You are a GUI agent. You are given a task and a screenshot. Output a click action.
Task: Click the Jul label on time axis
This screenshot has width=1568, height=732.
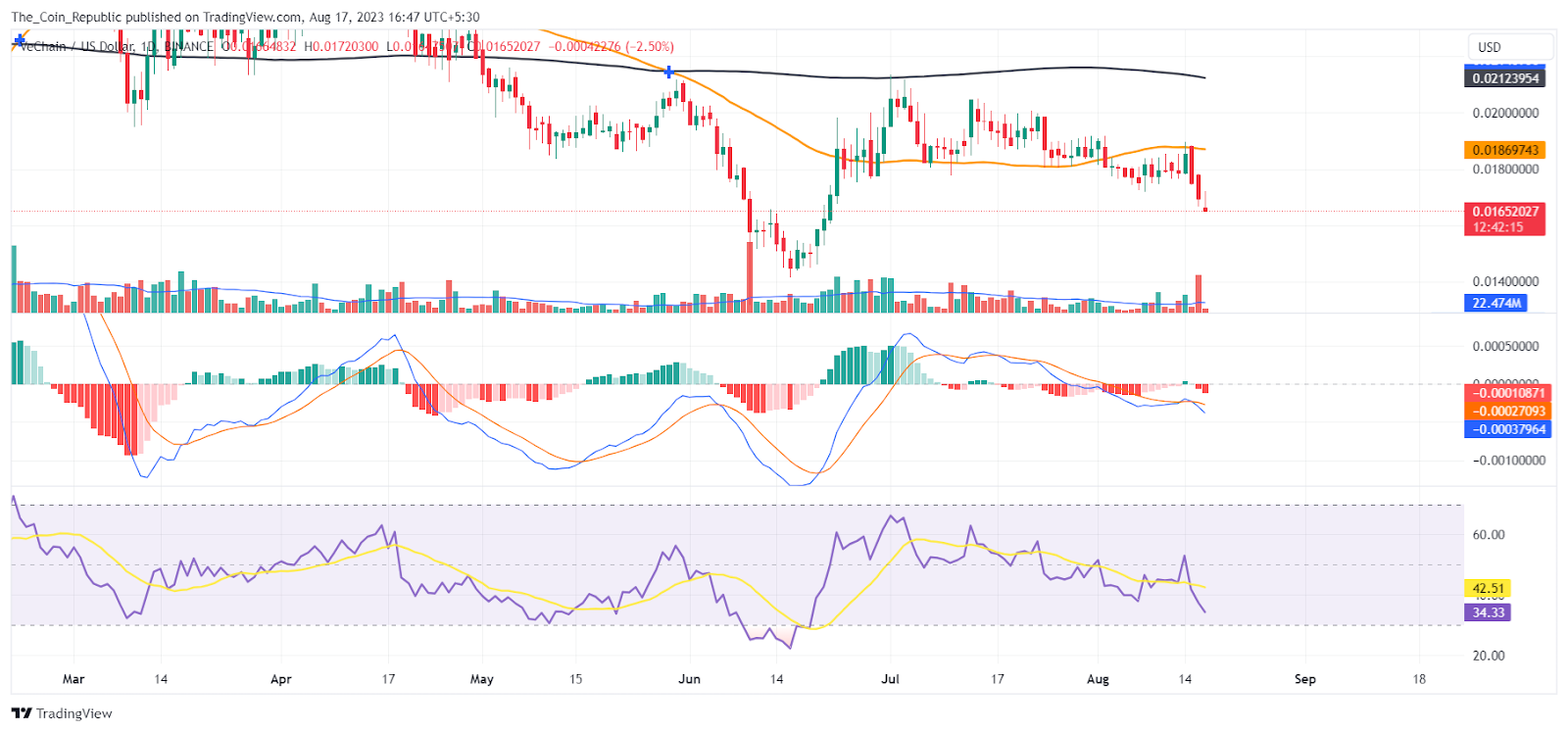(x=891, y=679)
